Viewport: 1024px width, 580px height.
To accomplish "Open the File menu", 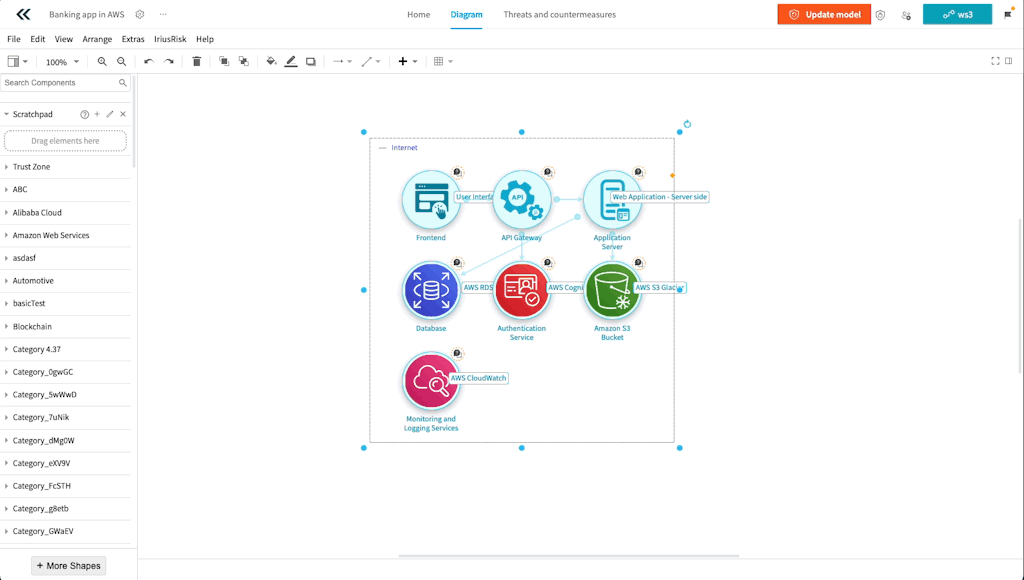I will click(14, 39).
